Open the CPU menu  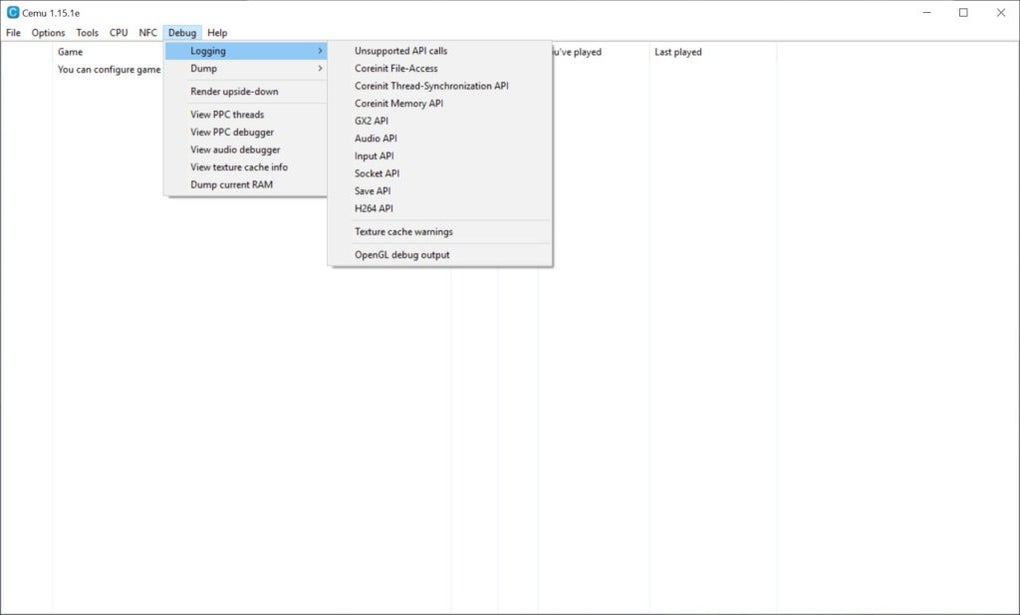click(x=118, y=33)
